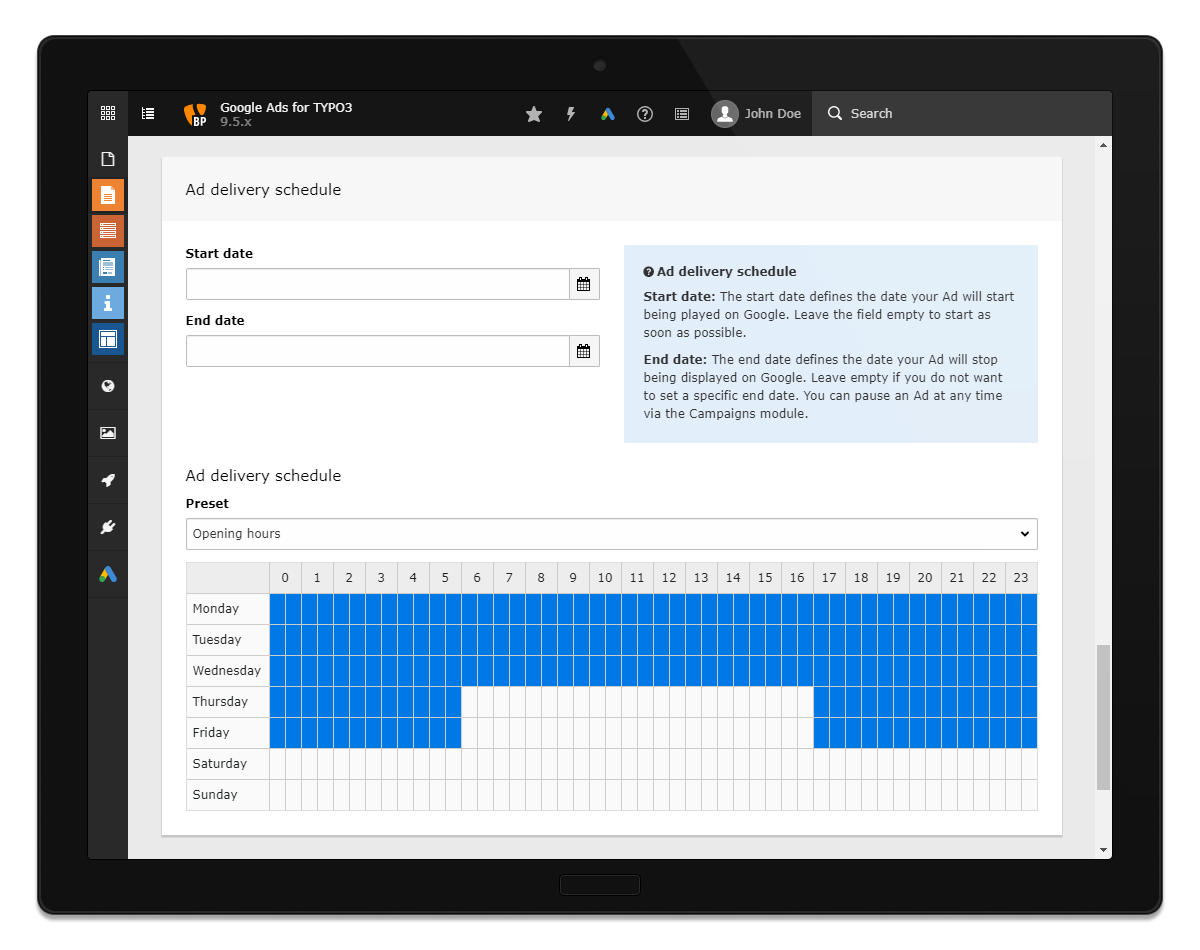Open the help question mark menu
1200x950 pixels.
[x=645, y=114]
